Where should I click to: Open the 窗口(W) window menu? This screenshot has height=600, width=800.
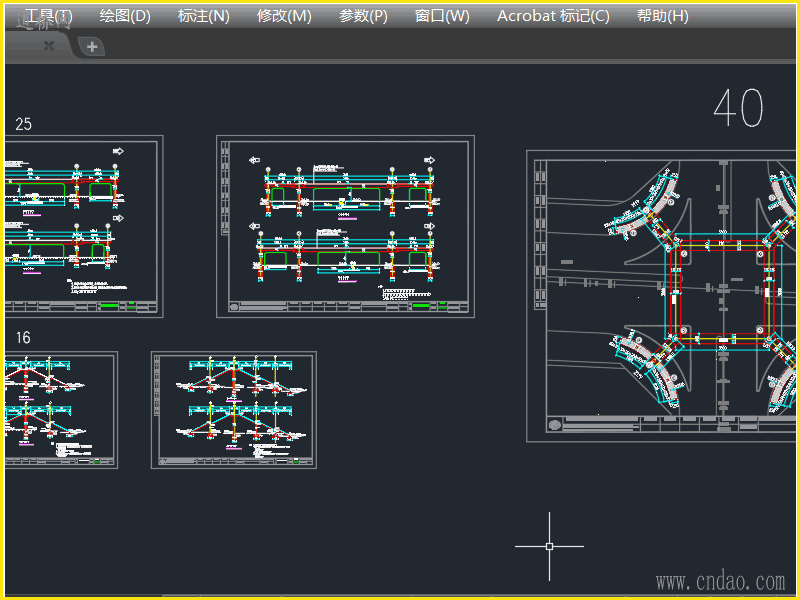442,16
